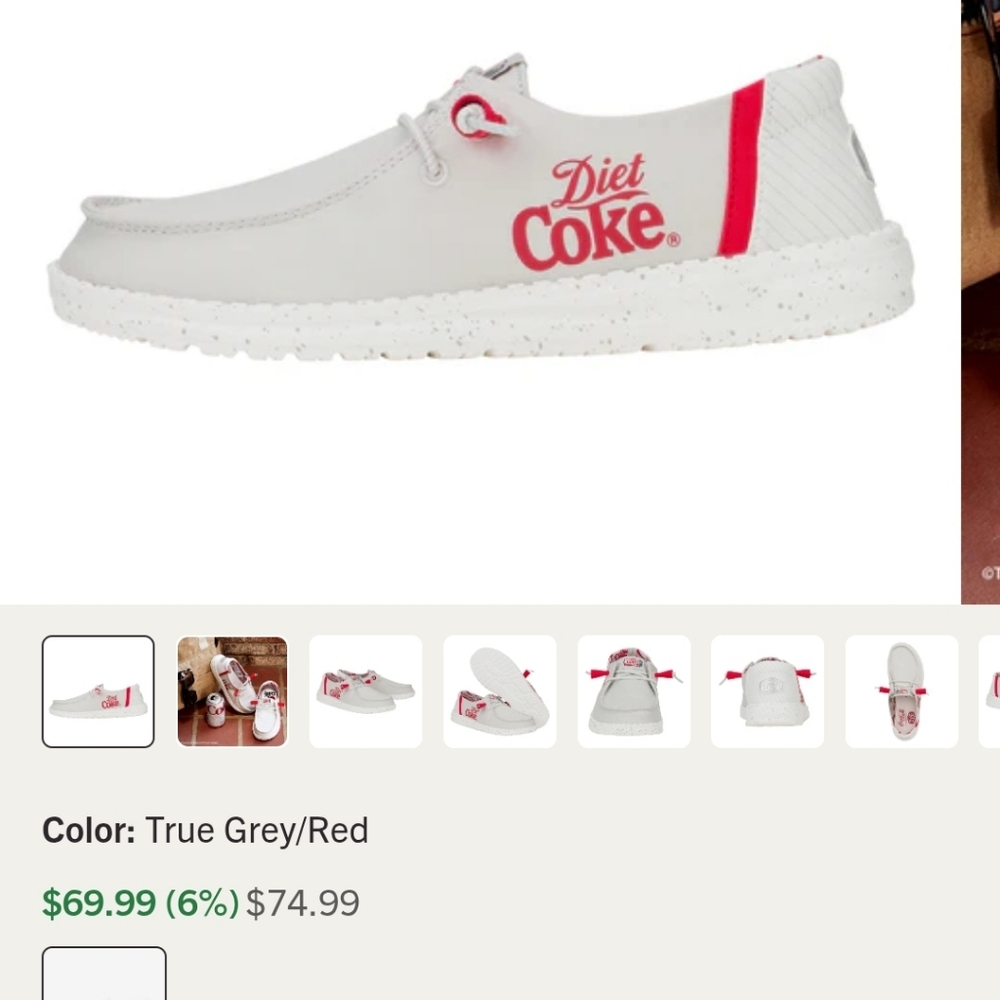View the angled side thumbnail of the shoe
The height and width of the screenshot is (1000, 1000).
point(365,690)
